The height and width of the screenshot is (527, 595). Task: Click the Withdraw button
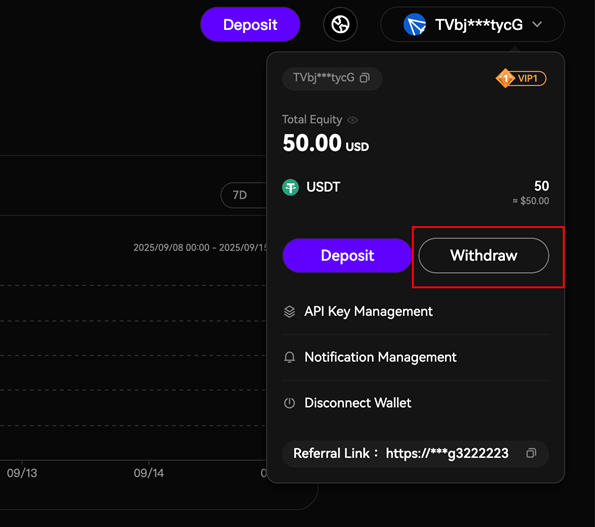point(483,256)
